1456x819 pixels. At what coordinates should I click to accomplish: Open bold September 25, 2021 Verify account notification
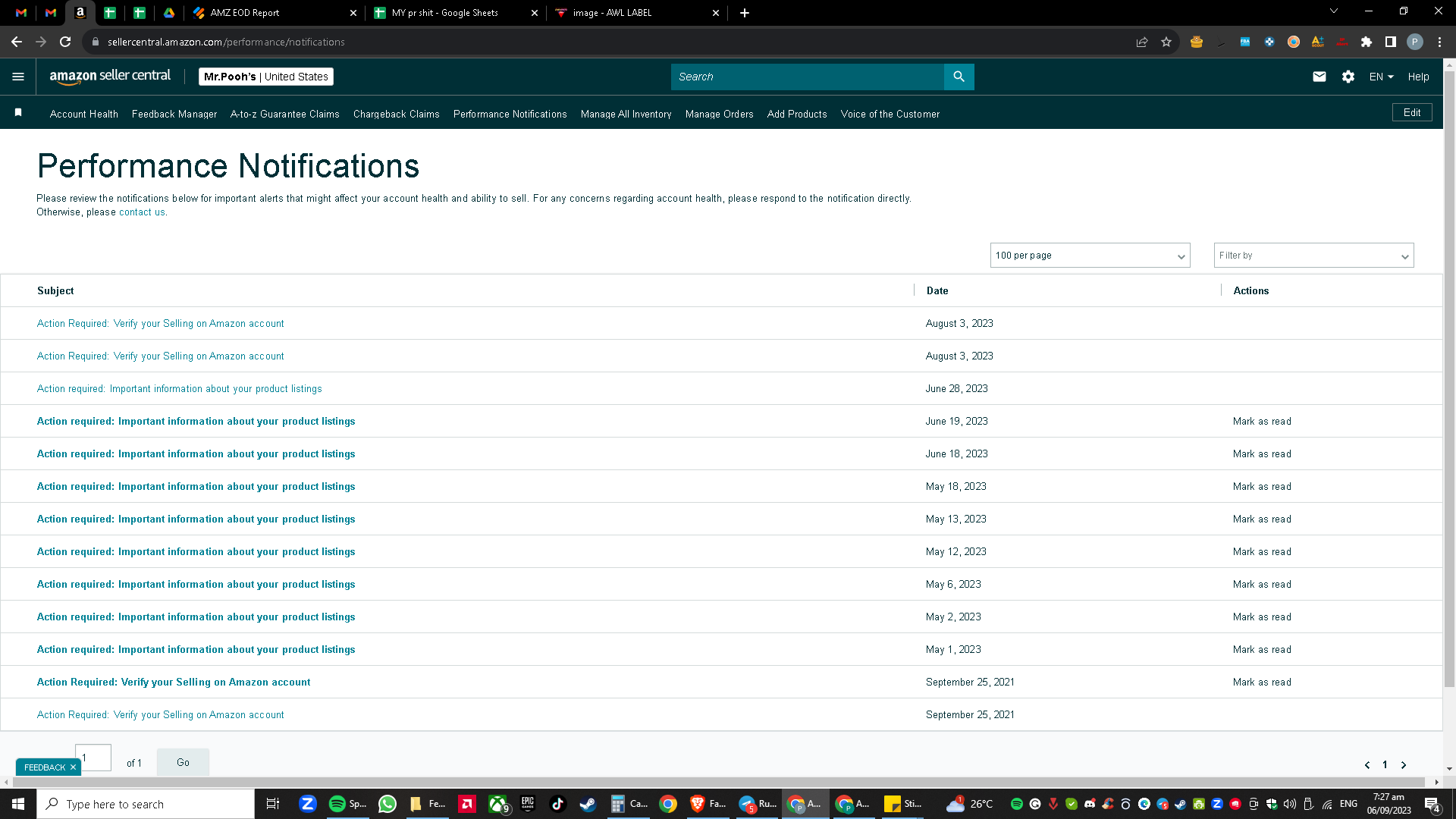(174, 682)
